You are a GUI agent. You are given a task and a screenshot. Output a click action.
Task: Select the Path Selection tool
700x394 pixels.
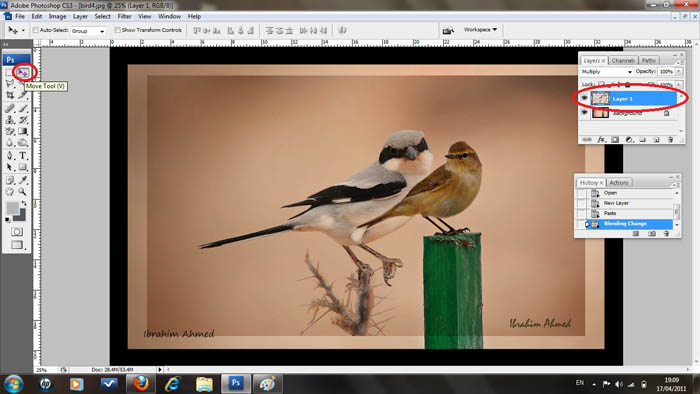(x=9, y=167)
